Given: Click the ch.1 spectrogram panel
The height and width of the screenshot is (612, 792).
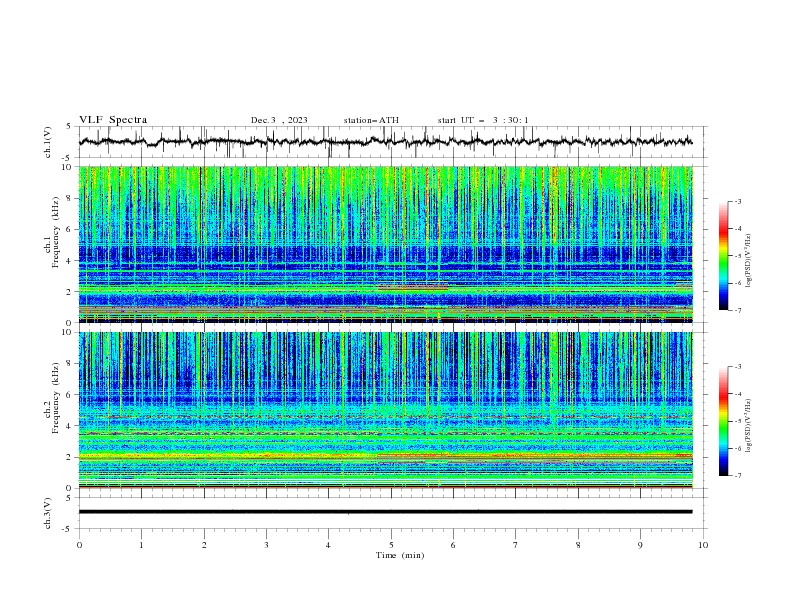Looking at the screenshot, I should (385, 244).
